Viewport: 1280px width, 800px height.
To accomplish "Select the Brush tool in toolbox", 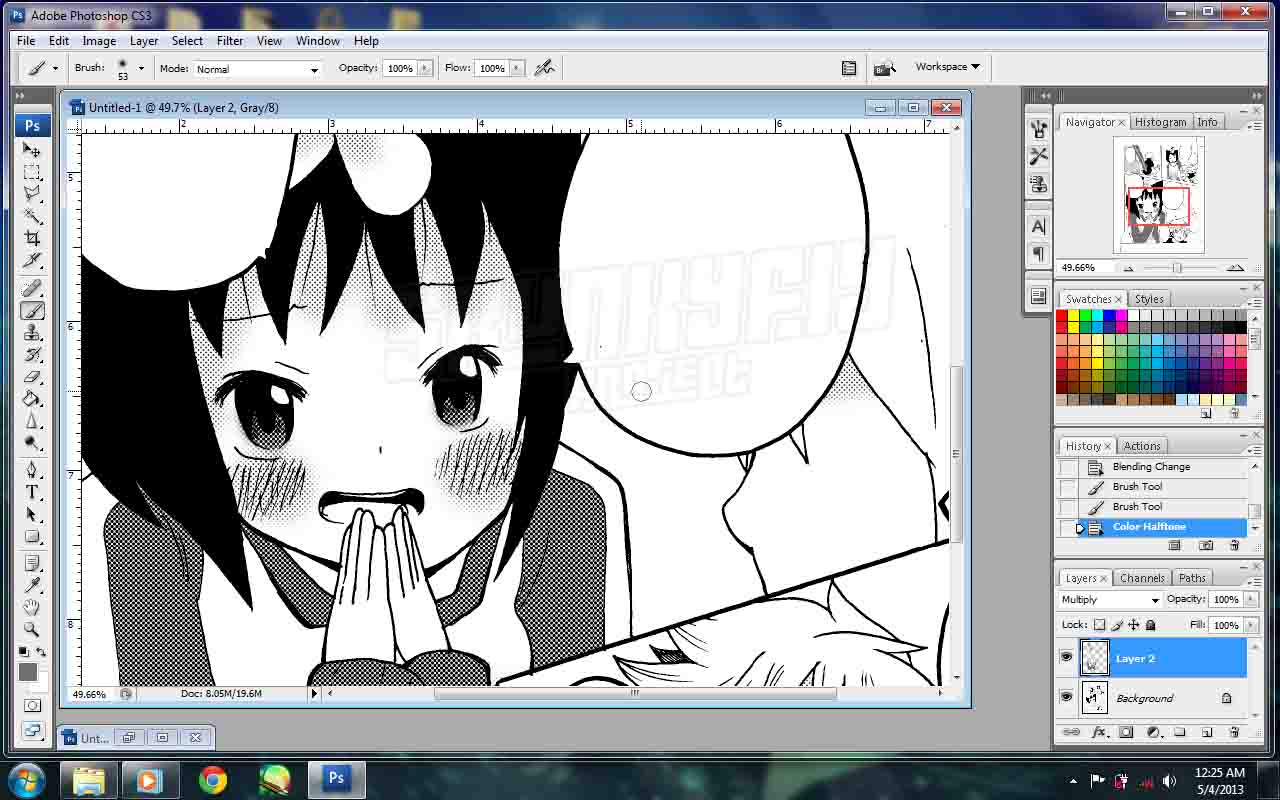I will coord(32,311).
